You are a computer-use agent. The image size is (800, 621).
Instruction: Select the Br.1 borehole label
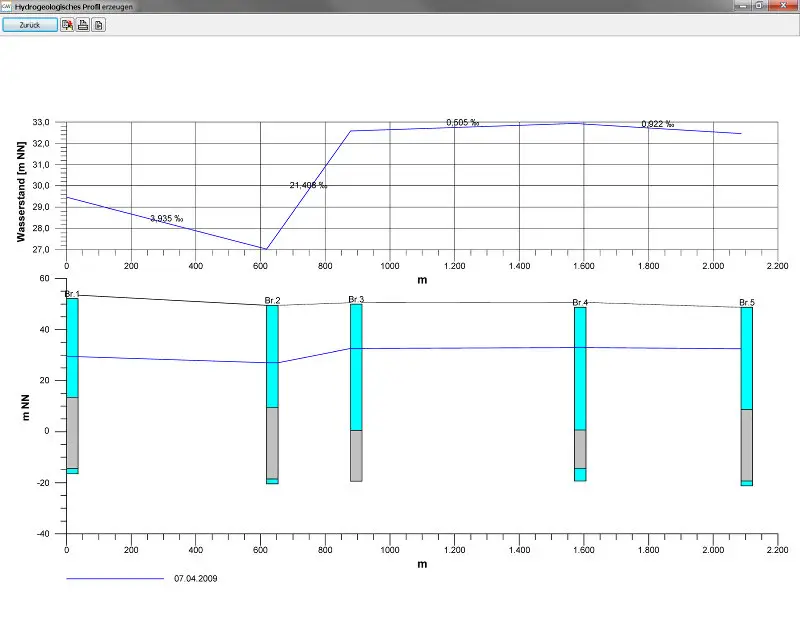[72, 294]
